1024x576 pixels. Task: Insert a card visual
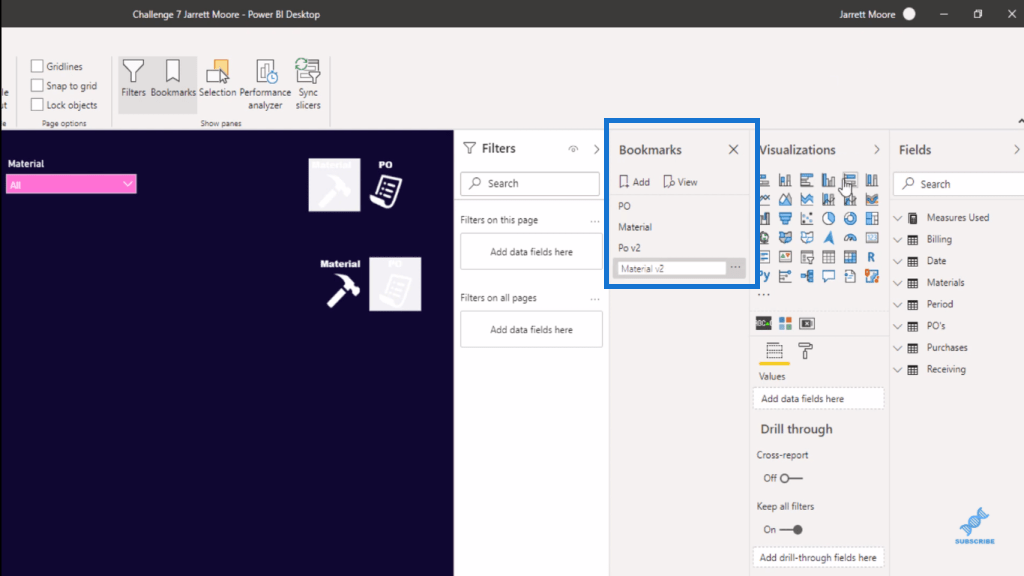click(x=872, y=238)
